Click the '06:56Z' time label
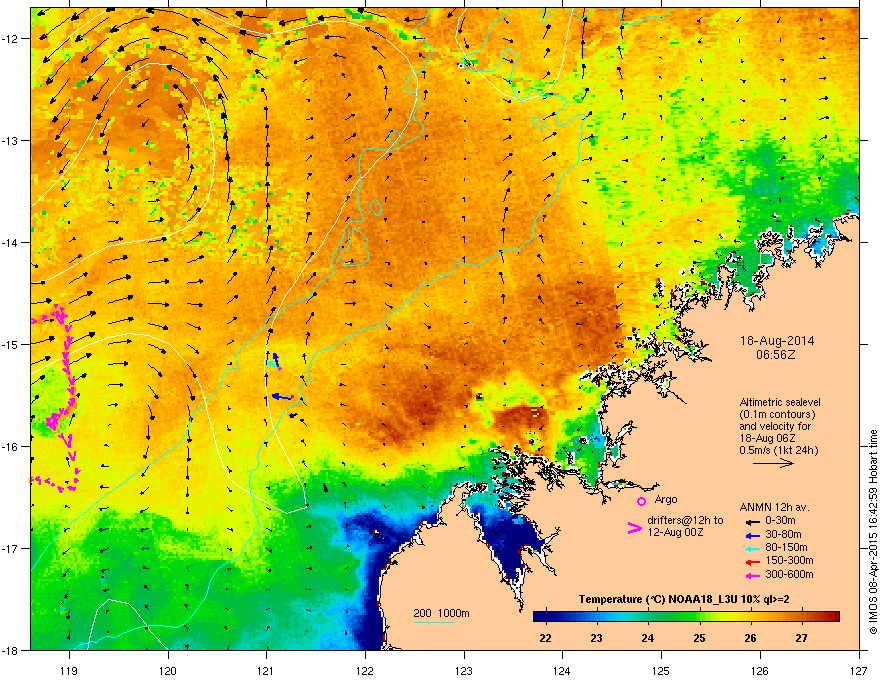Image resolution: width=880 pixels, height=680 pixels. coord(776,355)
